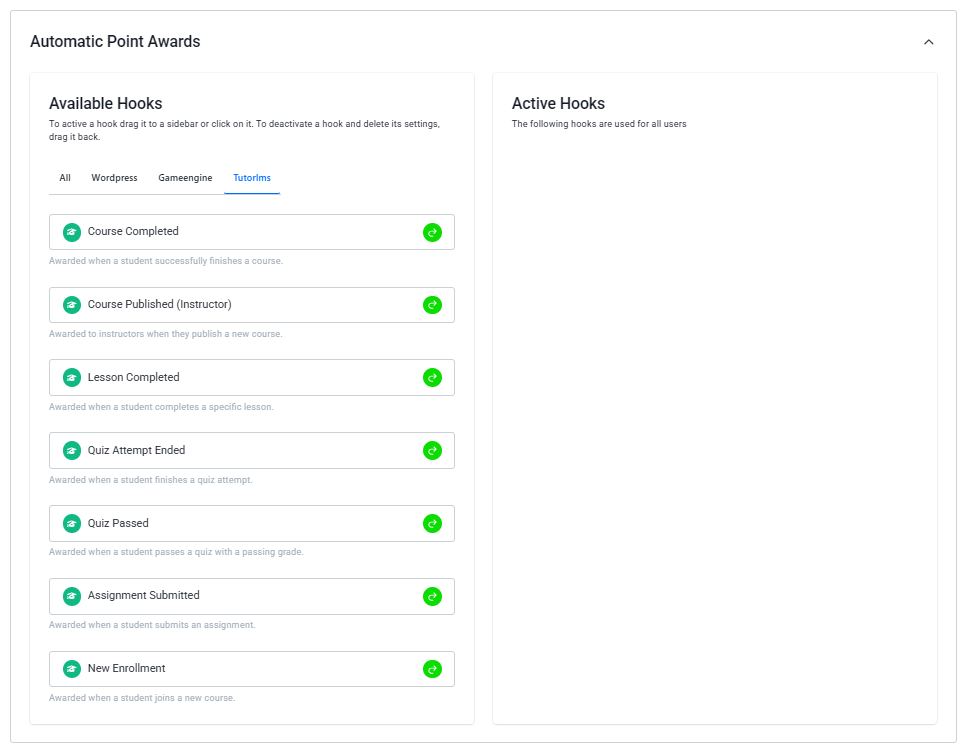Activate Quiz Passed hook with its green arrow
967x753 pixels.
click(x=432, y=524)
